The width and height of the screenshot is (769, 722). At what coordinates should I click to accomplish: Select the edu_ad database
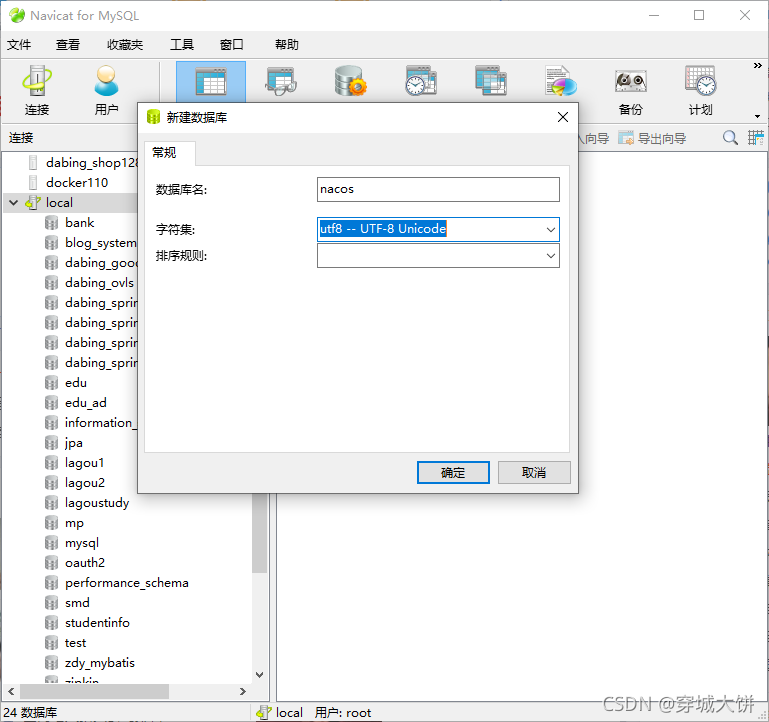76,403
